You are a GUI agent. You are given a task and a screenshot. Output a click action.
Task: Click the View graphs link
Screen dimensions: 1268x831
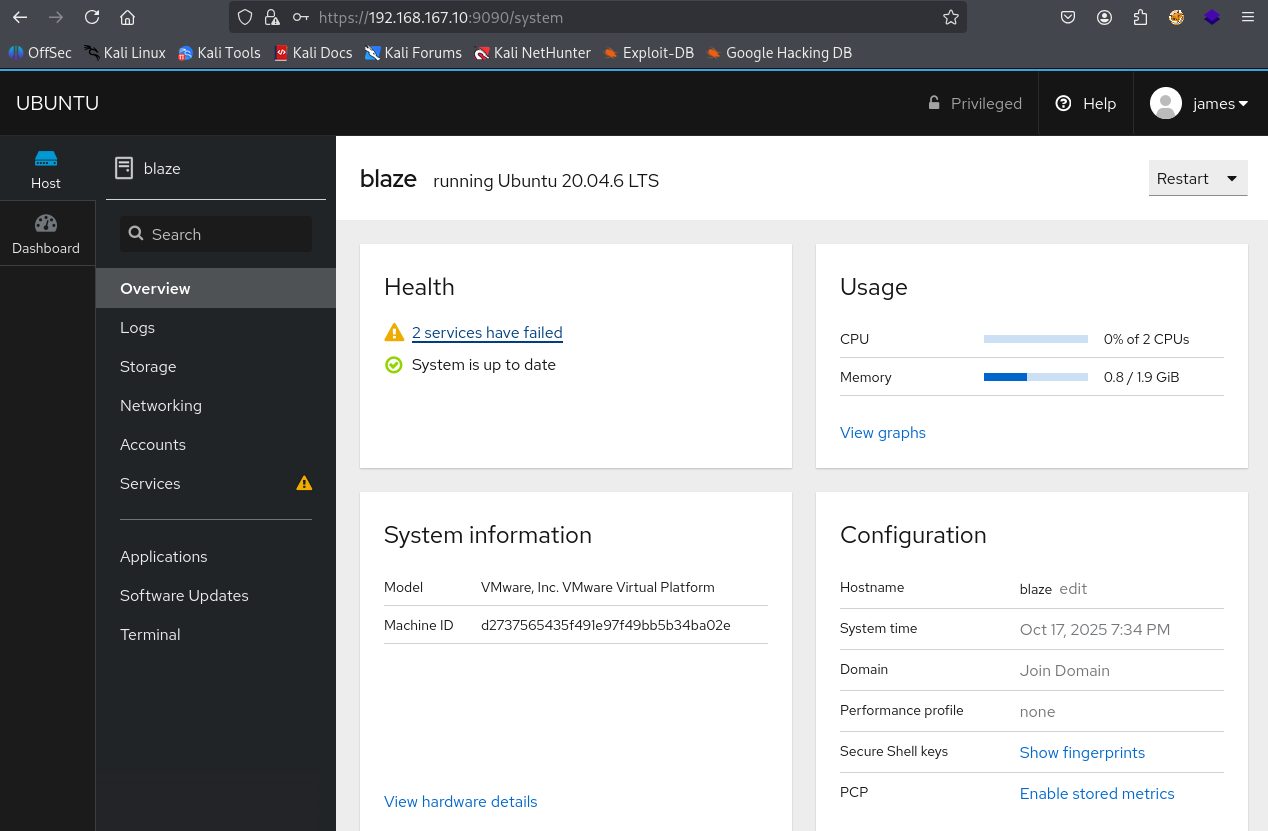882,433
